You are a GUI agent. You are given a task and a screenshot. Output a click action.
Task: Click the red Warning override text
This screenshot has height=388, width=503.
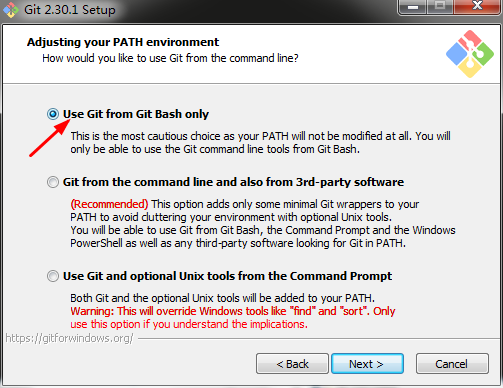[233, 318]
